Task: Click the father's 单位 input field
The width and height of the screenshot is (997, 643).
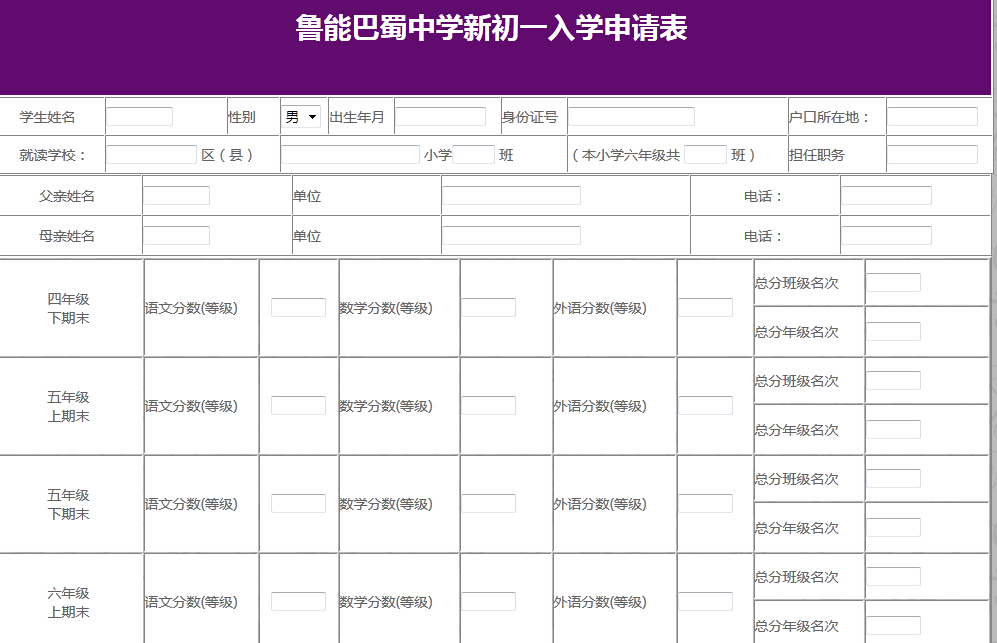Action: [x=511, y=196]
